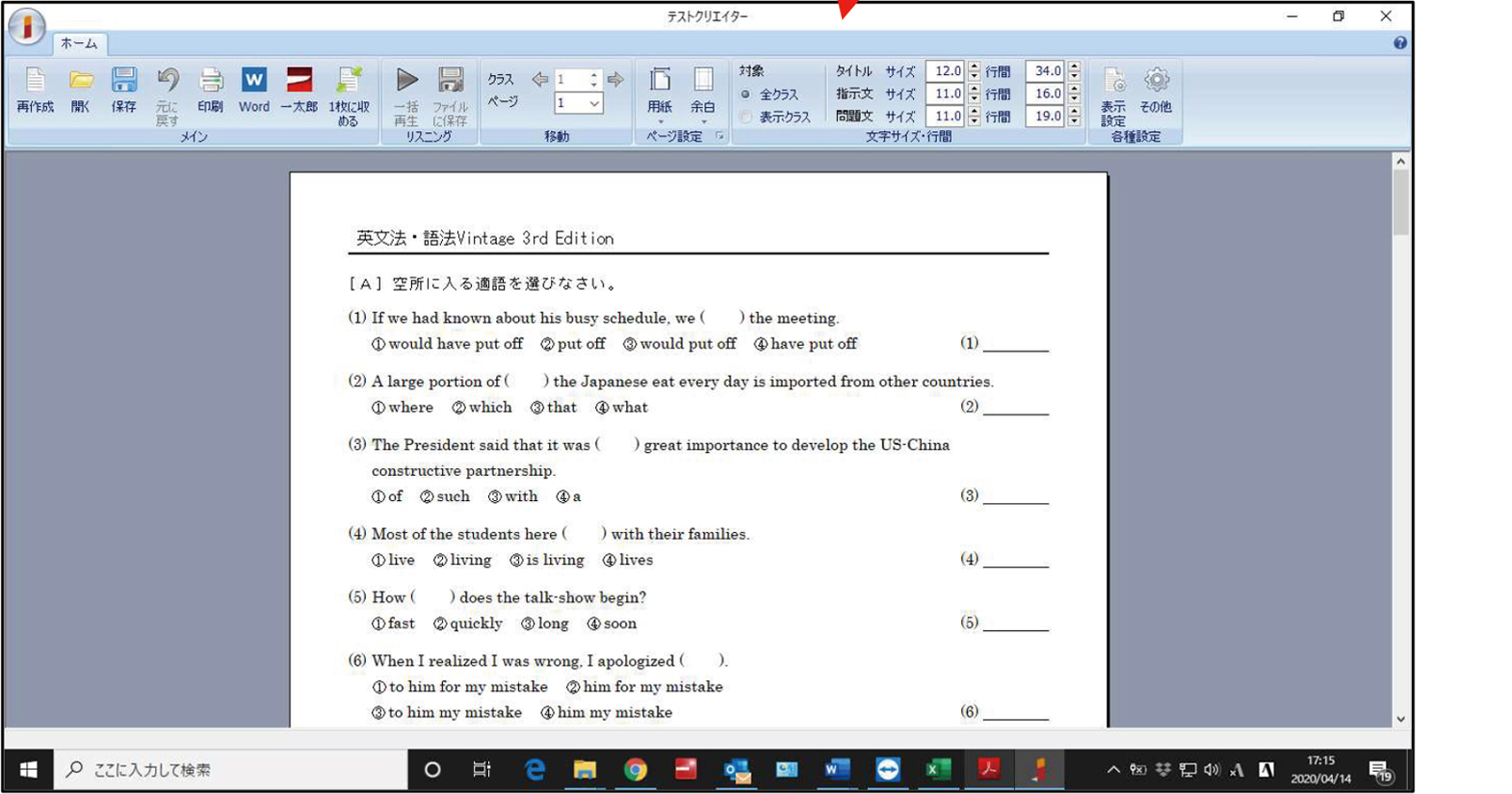Open a file with the 開く folder icon
1512x794 pixels.
point(81,90)
